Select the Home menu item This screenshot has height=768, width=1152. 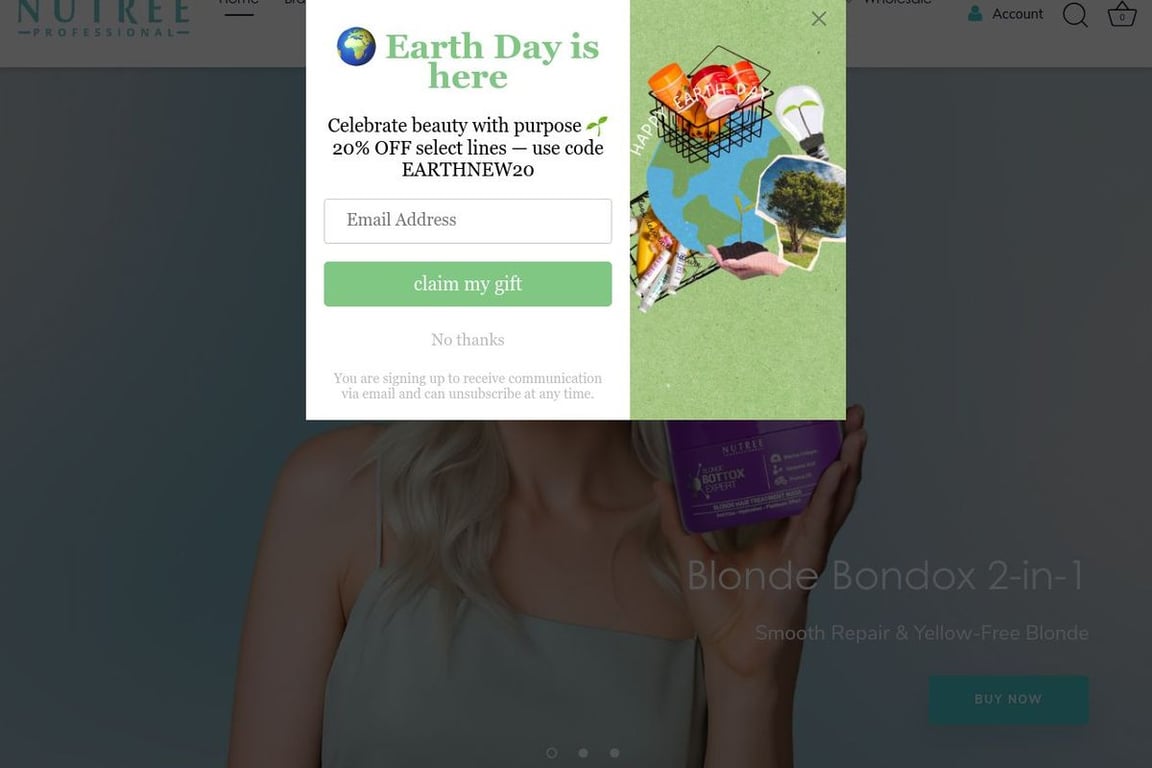239,3
